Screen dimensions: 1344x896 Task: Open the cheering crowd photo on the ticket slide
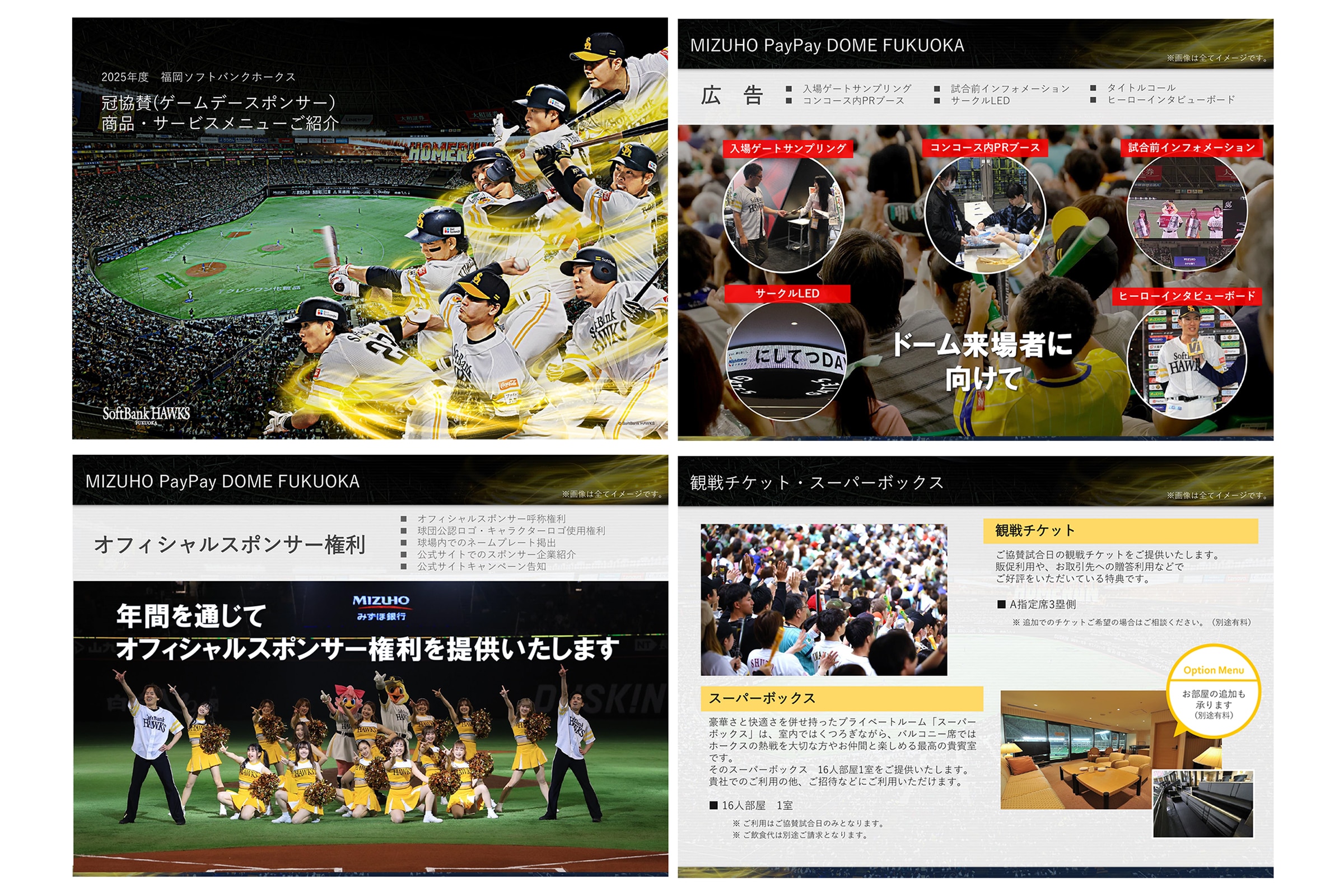coord(823,600)
